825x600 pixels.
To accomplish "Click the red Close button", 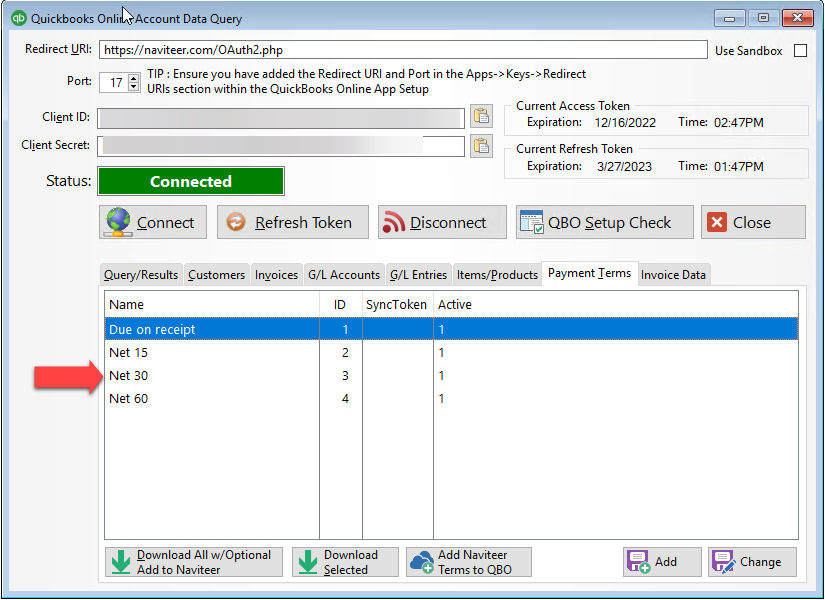I will [x=753, y=222].
